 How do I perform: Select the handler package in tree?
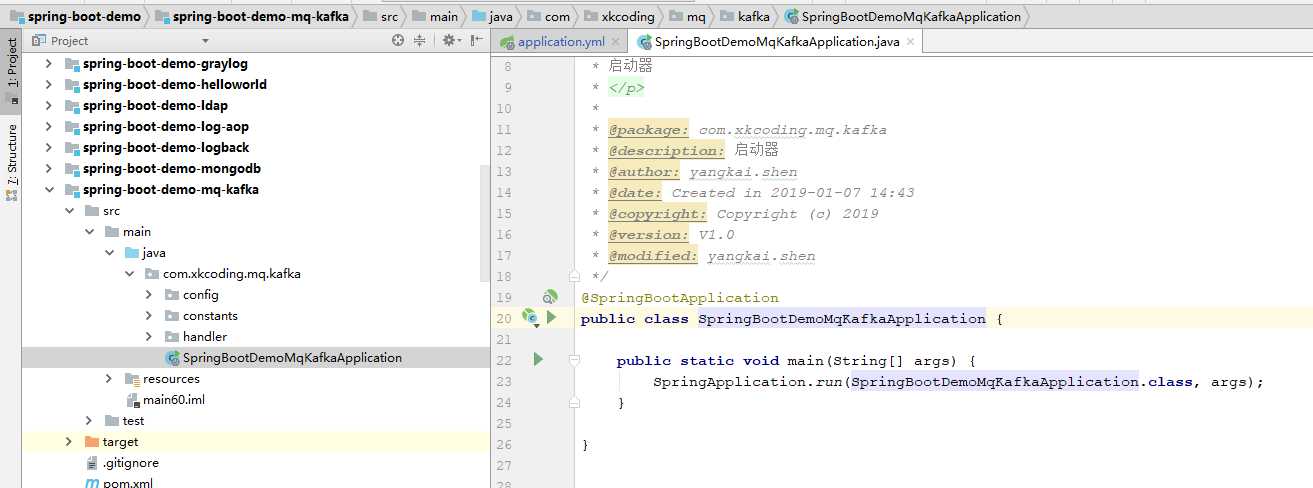coord(256,337)
